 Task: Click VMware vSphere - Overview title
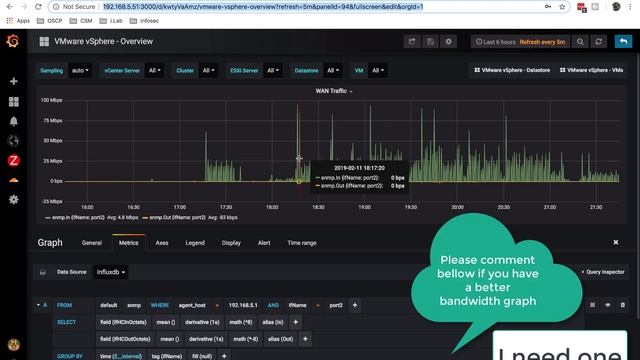coord(104,41)
